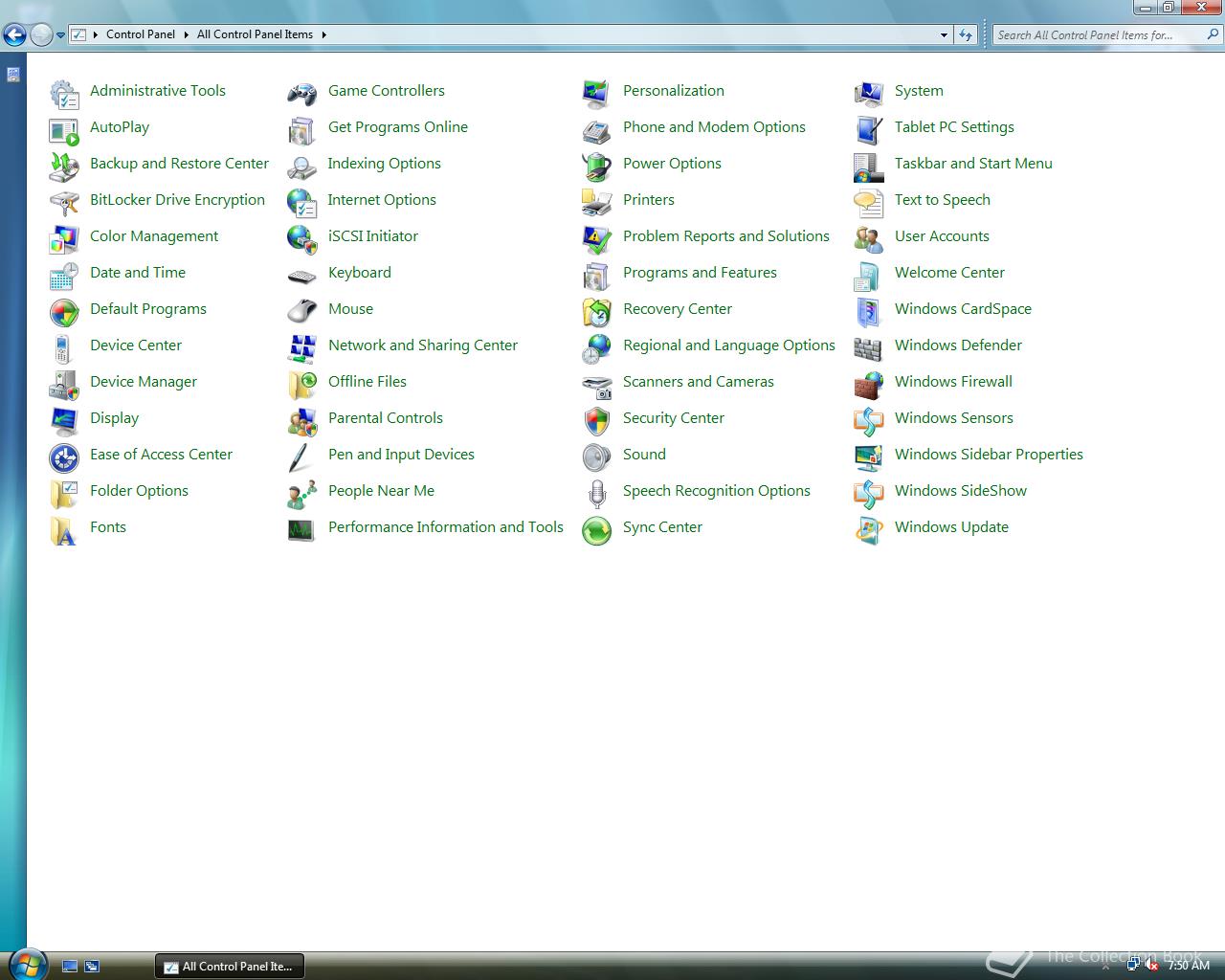Click the Pen and Input Devices label

pos(401,455)
